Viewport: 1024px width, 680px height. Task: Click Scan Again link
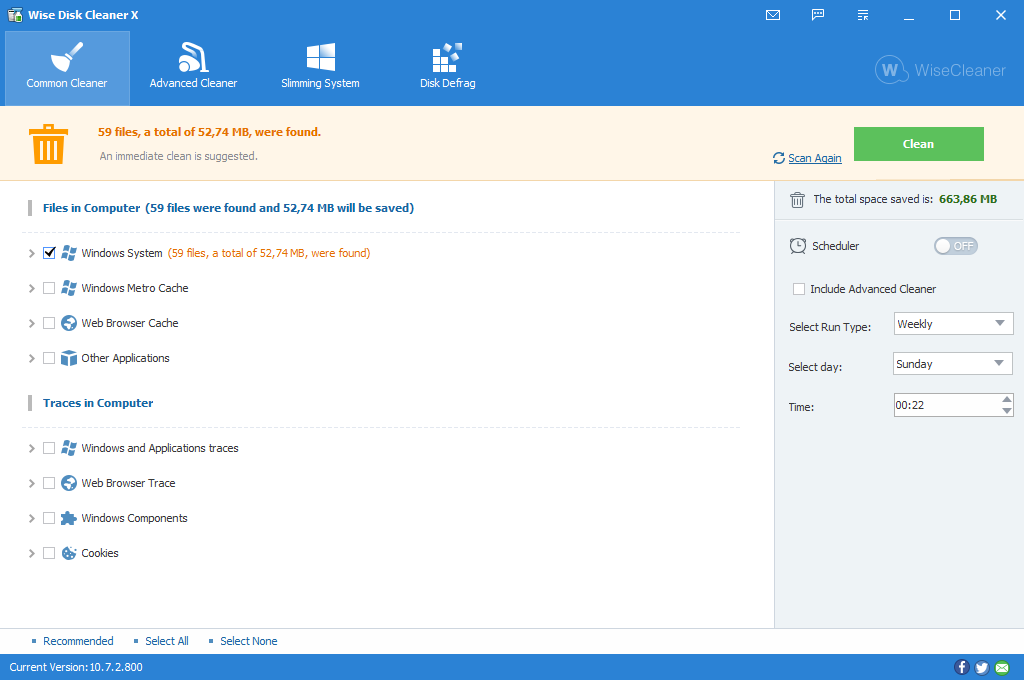[814, 158]
